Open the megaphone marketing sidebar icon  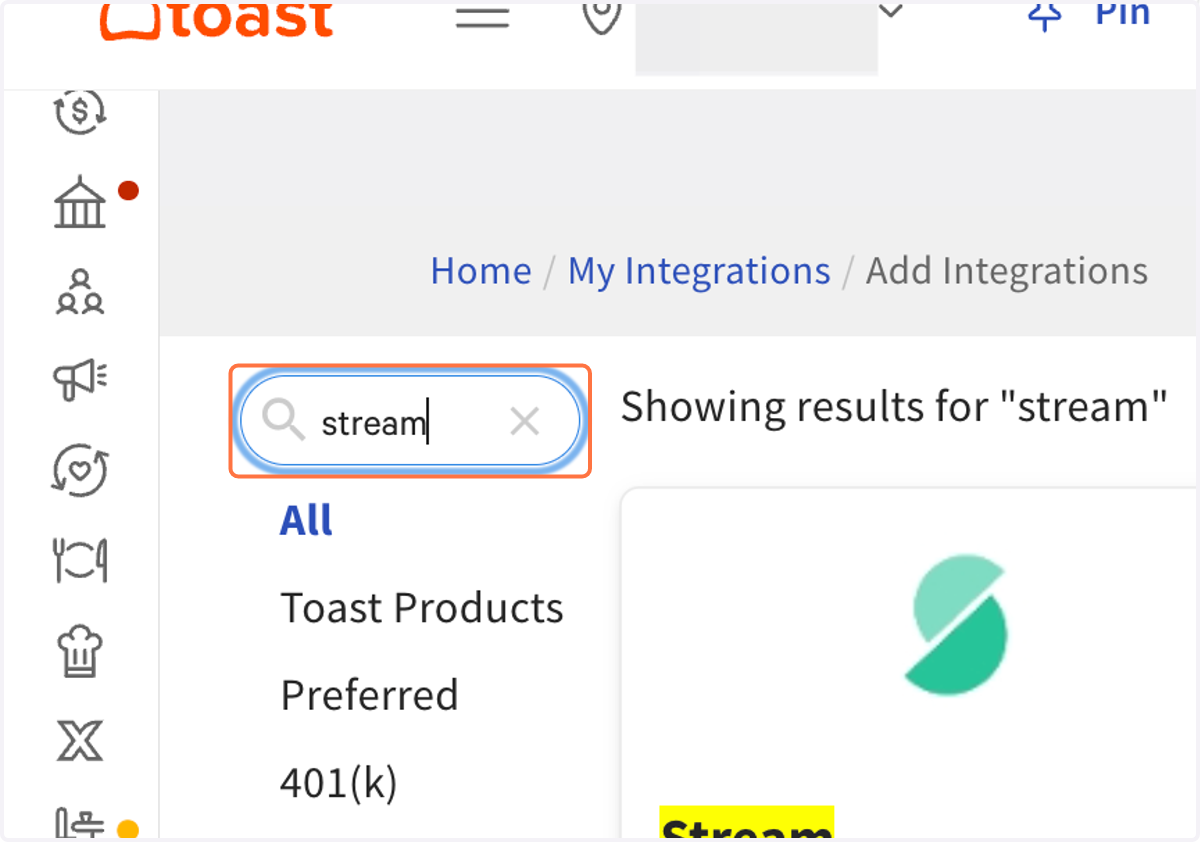click(x=80, y=379)
